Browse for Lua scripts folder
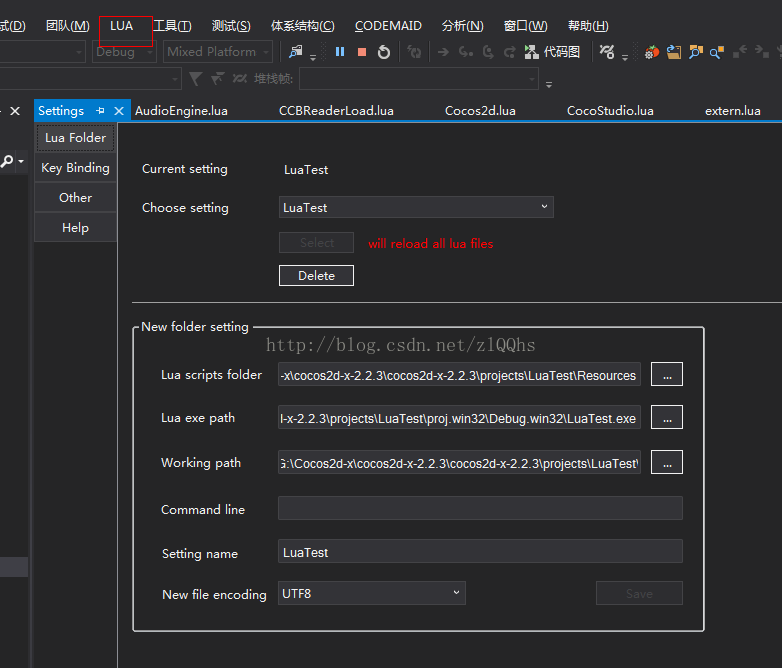782x668 pixels. (x=667, y=374)
